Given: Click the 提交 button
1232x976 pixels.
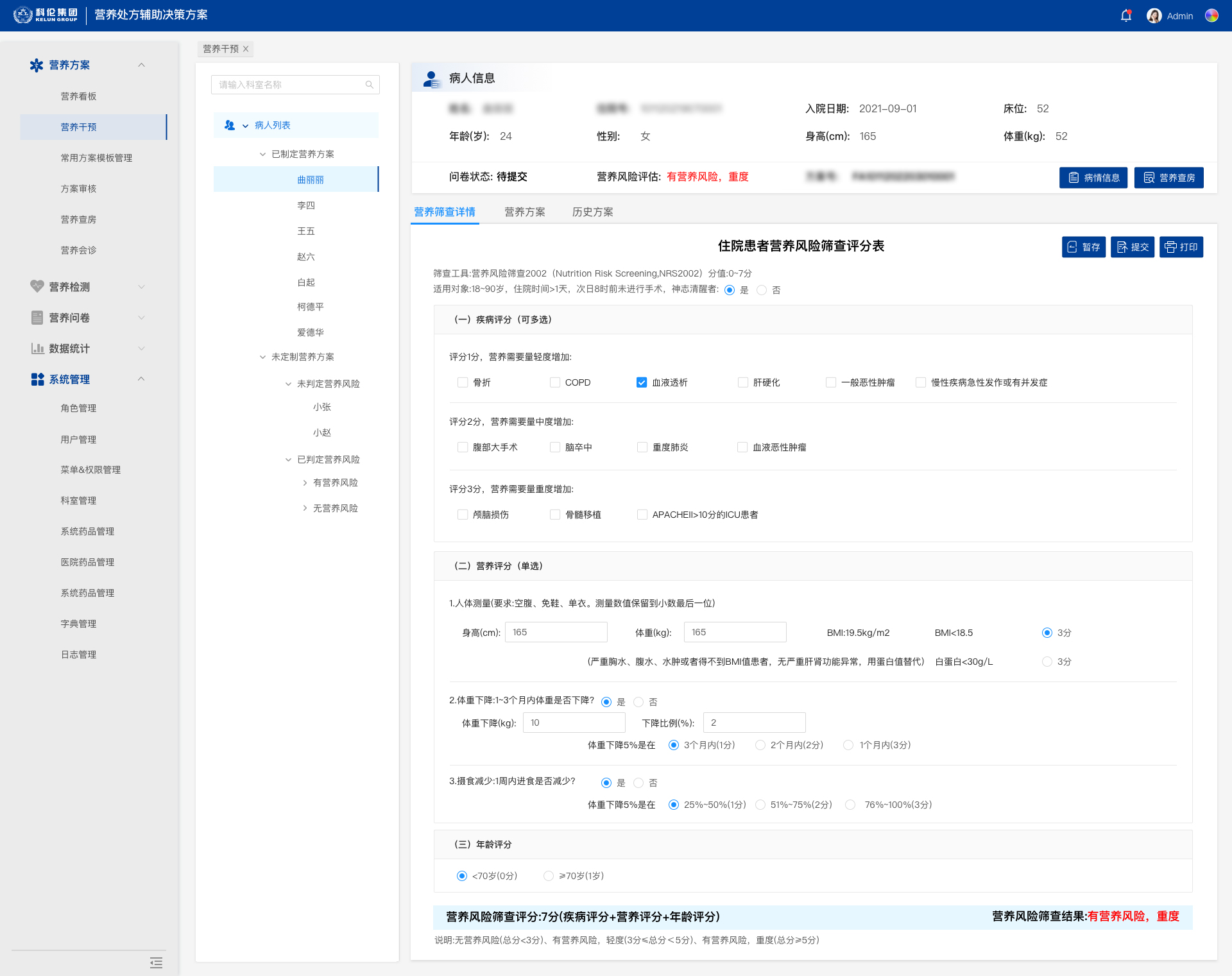Looking at the screenshot, I should (x=1133, y=247).
